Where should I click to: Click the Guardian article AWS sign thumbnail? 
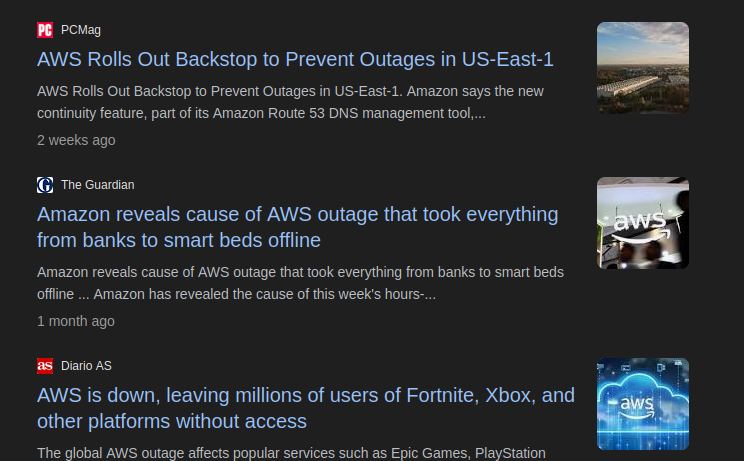(x=642, y=223)
